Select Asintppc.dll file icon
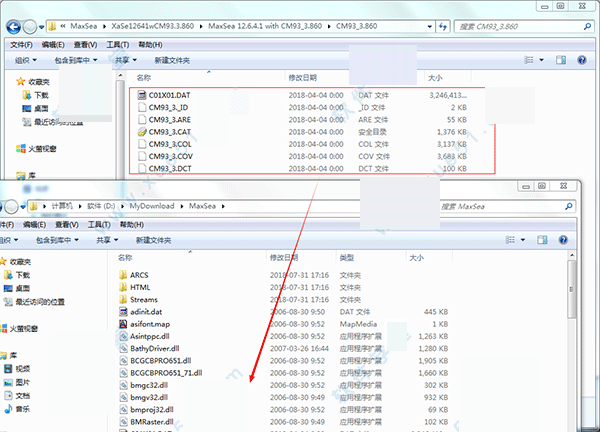Screen dimensions: 600x432 (123, 336)
